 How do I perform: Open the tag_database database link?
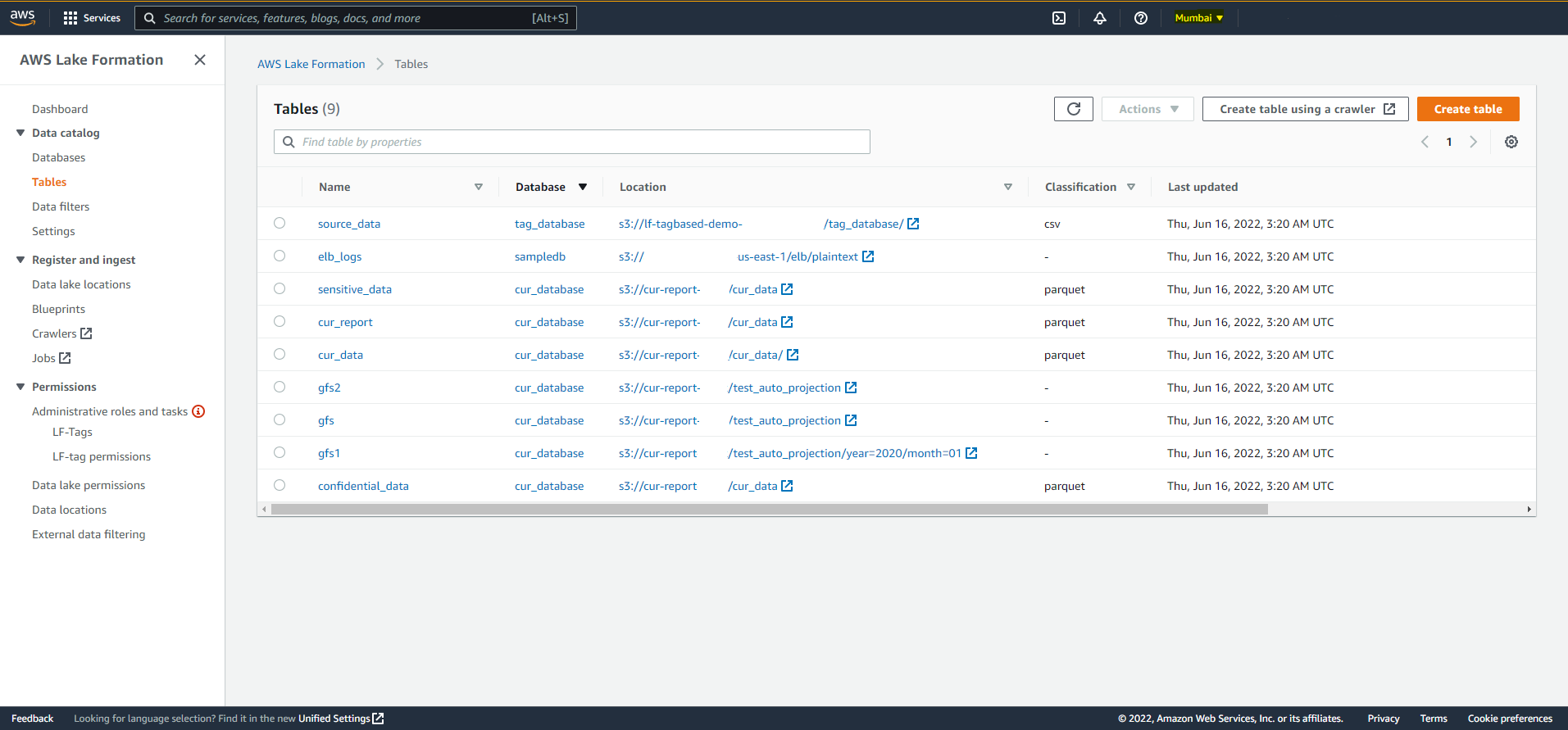(x=550, y=224)
